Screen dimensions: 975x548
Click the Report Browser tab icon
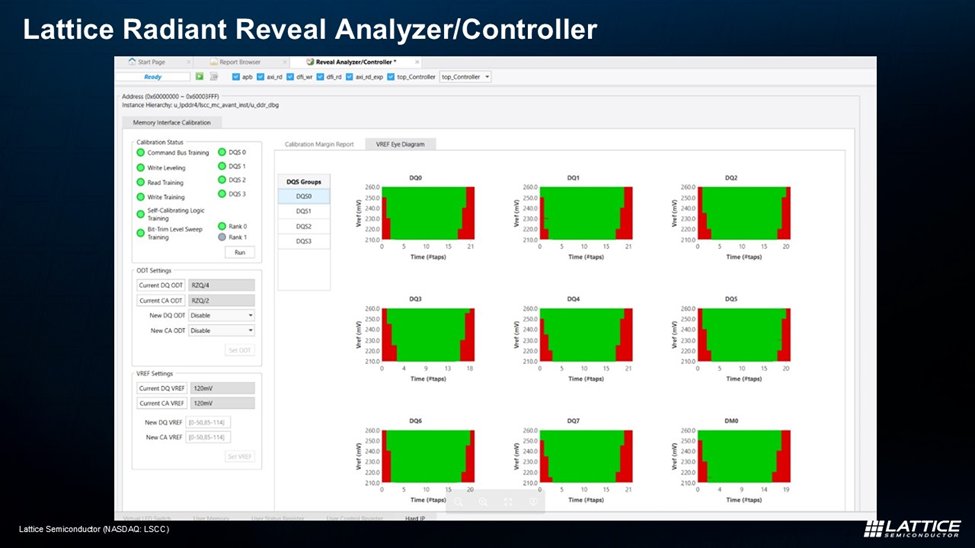213,62
